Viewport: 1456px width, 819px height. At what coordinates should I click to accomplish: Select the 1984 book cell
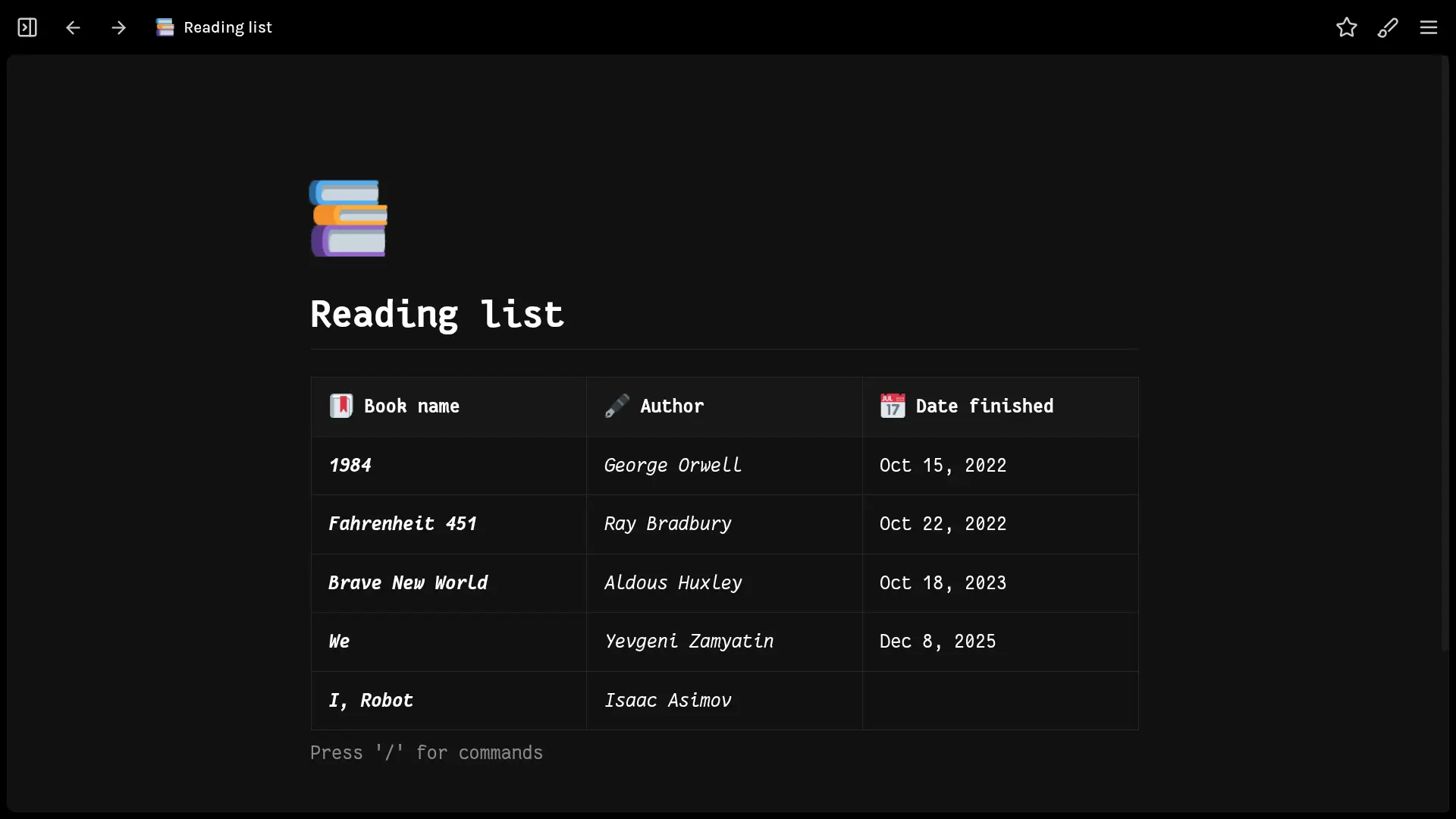(x=350, y=466)
